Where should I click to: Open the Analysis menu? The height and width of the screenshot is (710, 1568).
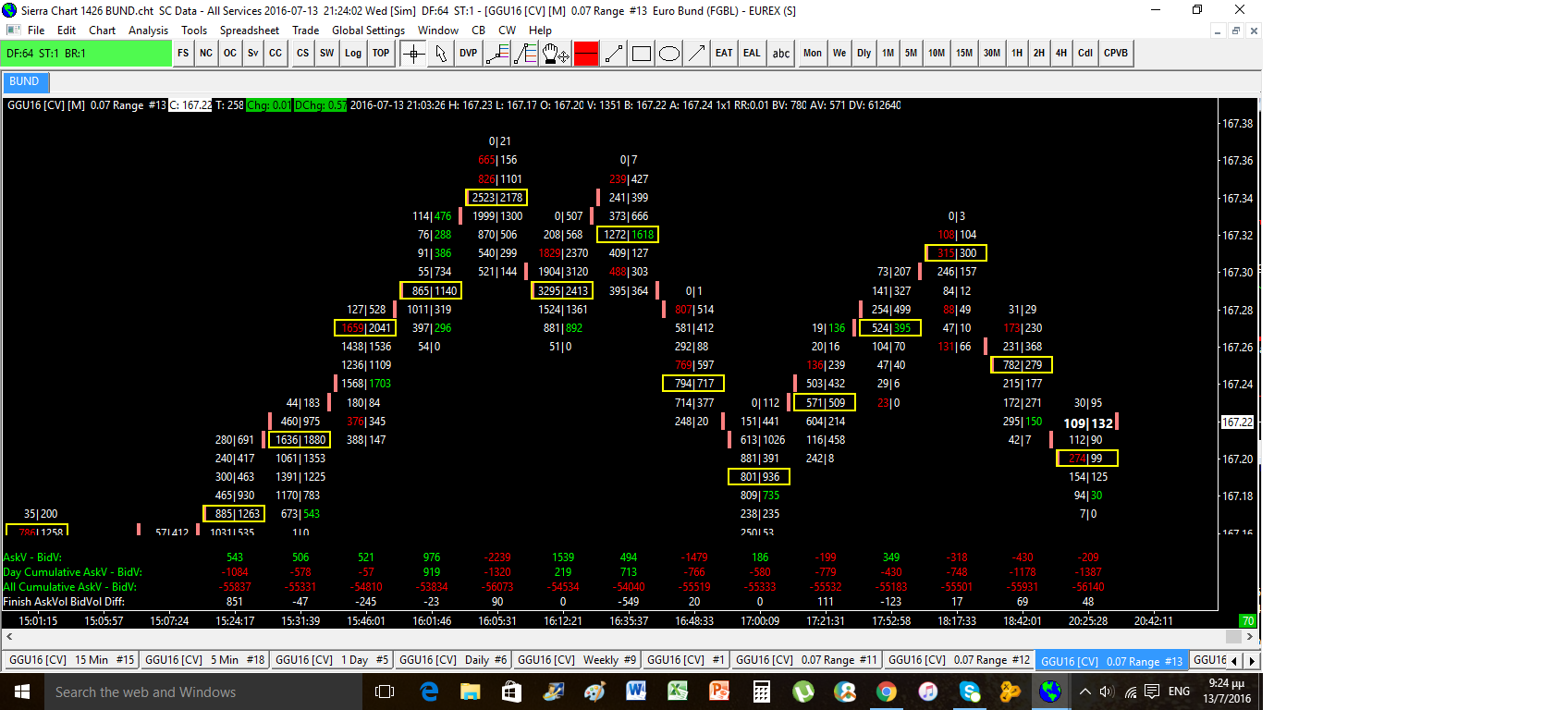coord(148,31)
